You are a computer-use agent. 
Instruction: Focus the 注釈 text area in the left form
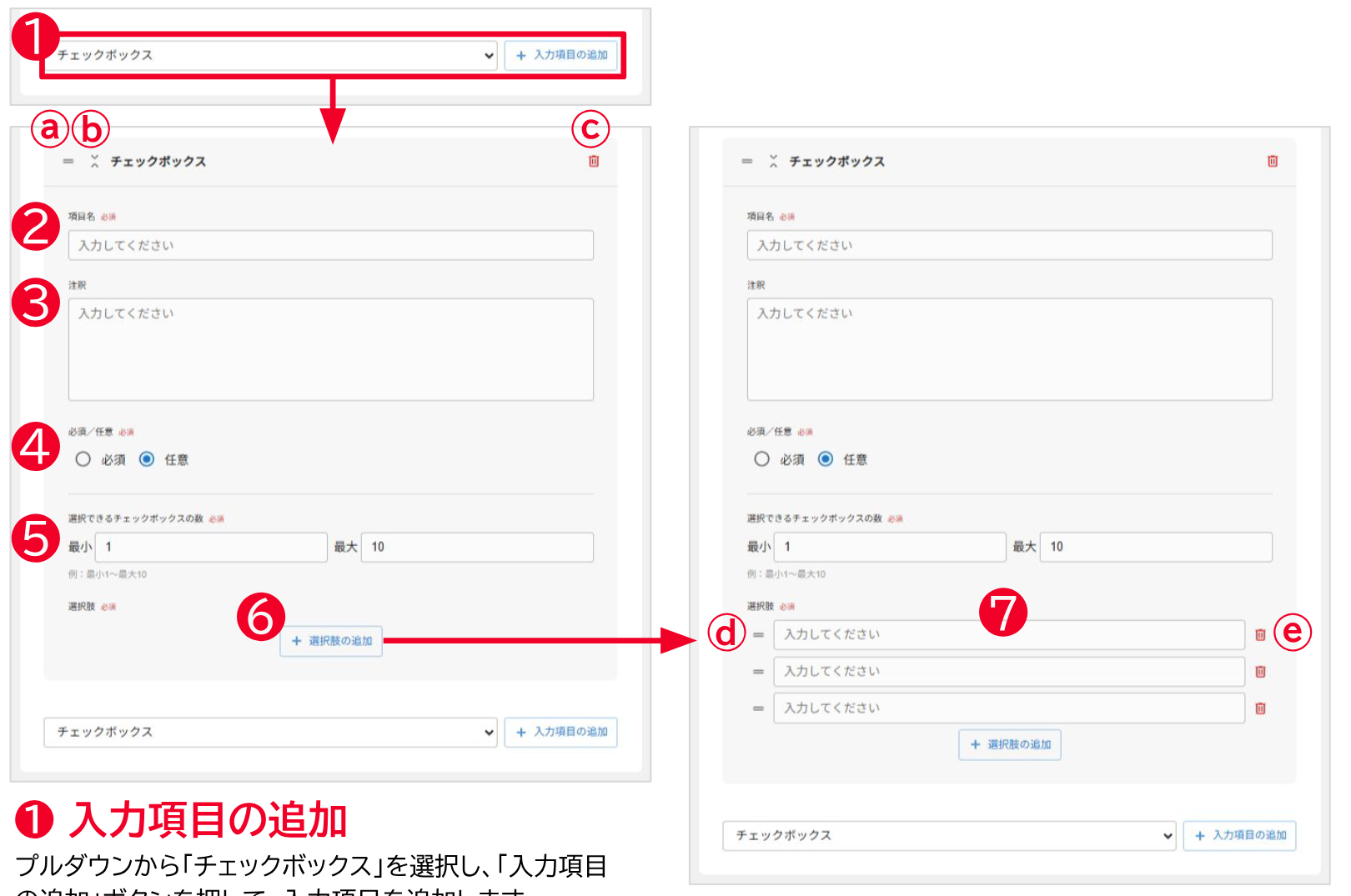(x=331, y=350)
